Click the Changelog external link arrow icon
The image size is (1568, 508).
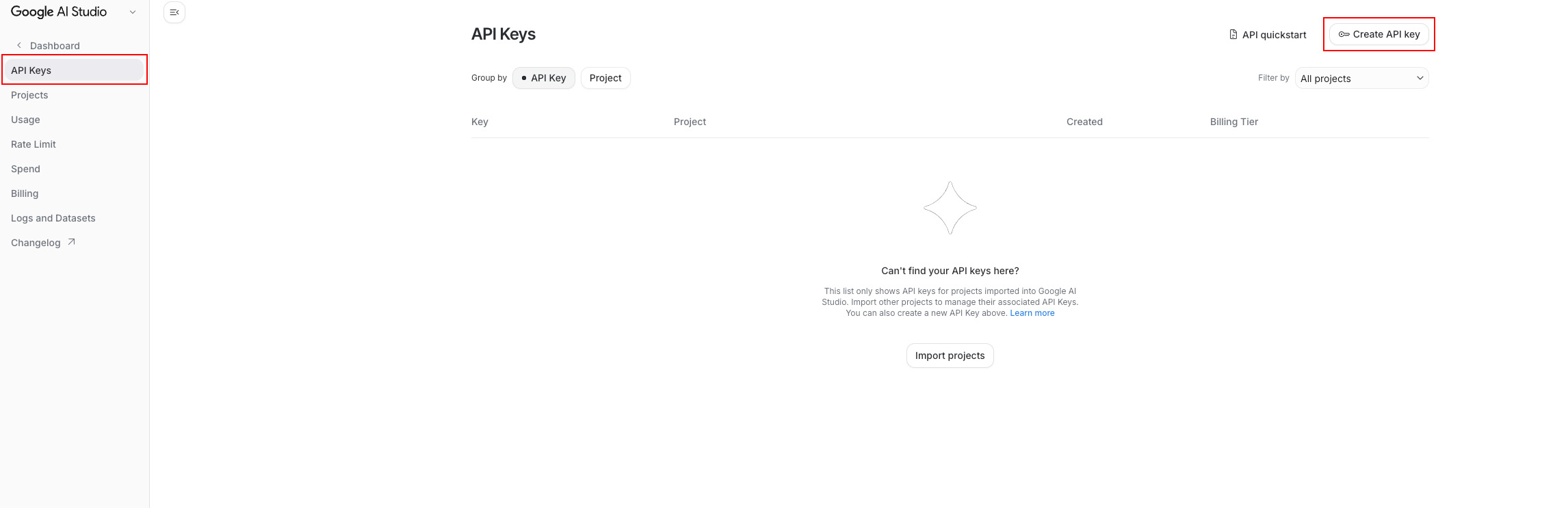71,242
